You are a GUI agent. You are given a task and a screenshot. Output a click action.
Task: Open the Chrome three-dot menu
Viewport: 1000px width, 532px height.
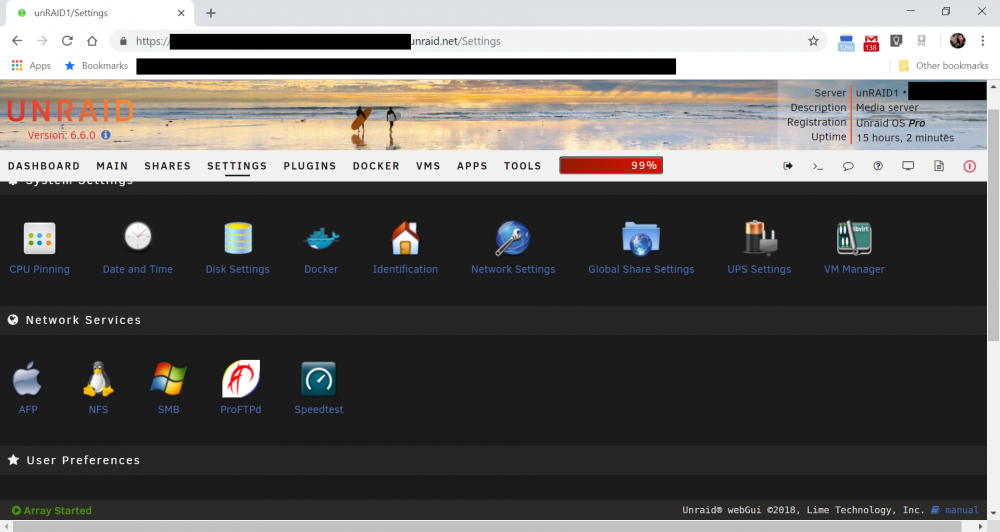983,41
